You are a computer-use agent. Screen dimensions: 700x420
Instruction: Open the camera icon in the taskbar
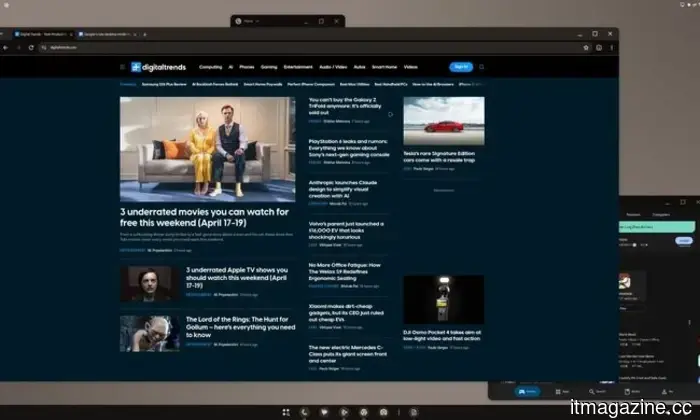coord(382,412)
